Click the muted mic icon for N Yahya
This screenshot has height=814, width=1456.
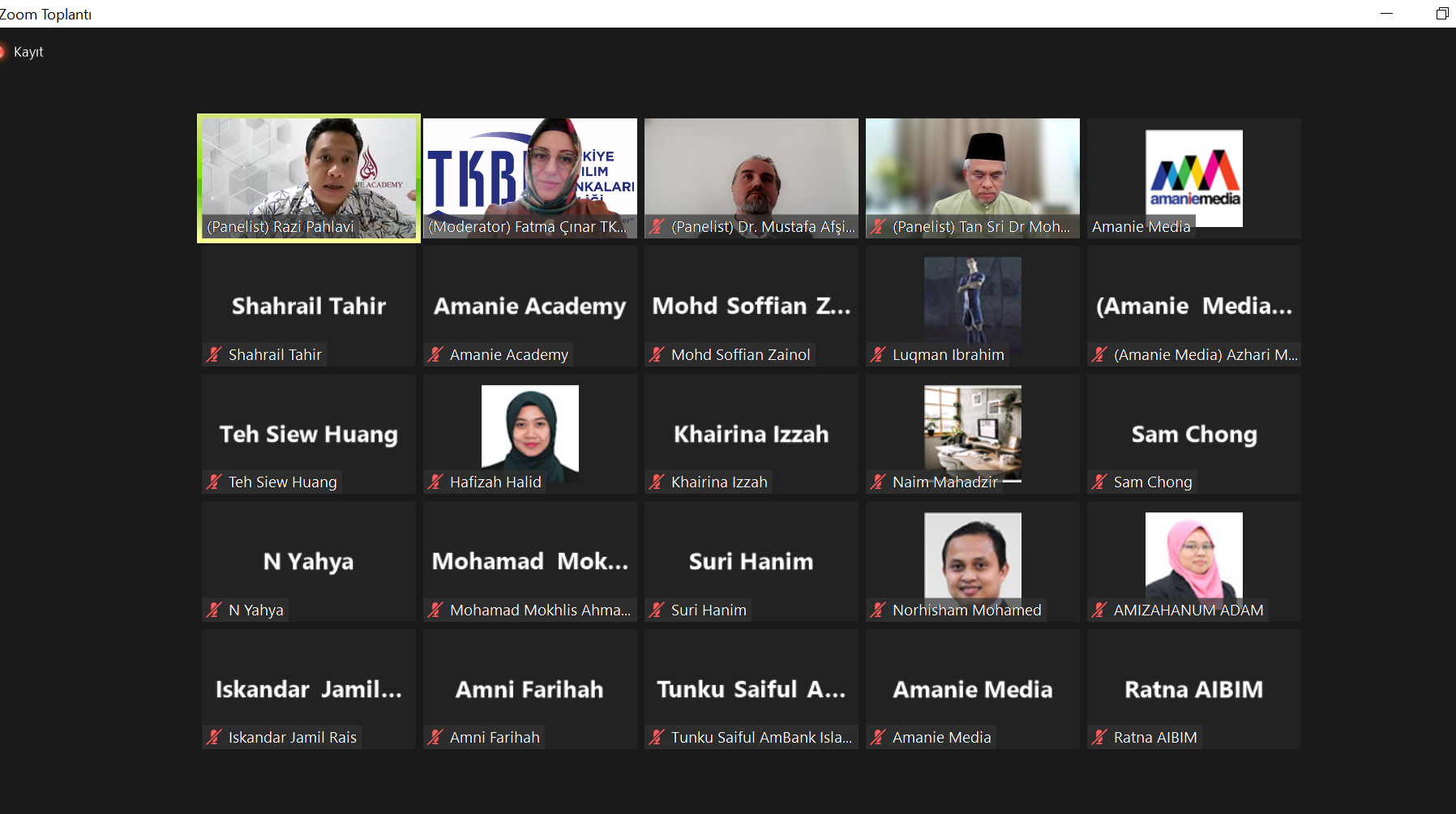click(214, 610)
